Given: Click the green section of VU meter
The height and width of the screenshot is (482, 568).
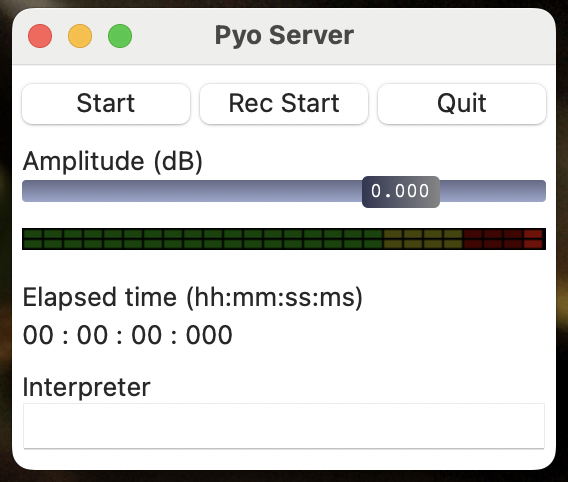Looking at the screenshot, I should tap(203, 239).
